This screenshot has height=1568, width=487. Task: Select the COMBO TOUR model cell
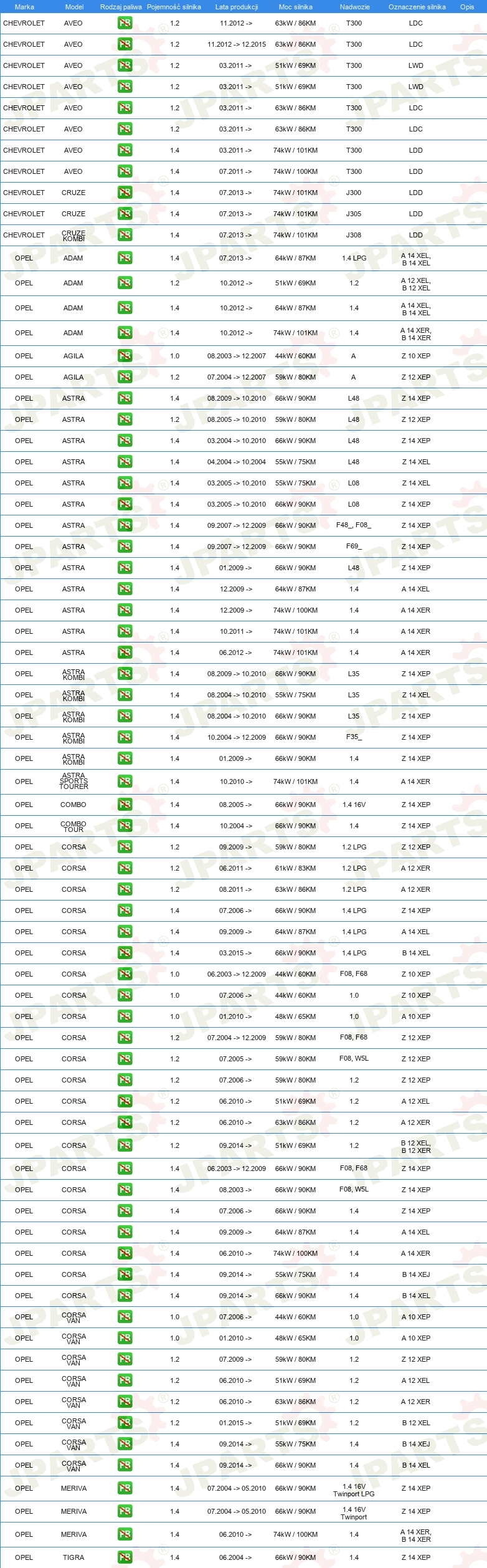pyautogui.click(x=73, y=826)
